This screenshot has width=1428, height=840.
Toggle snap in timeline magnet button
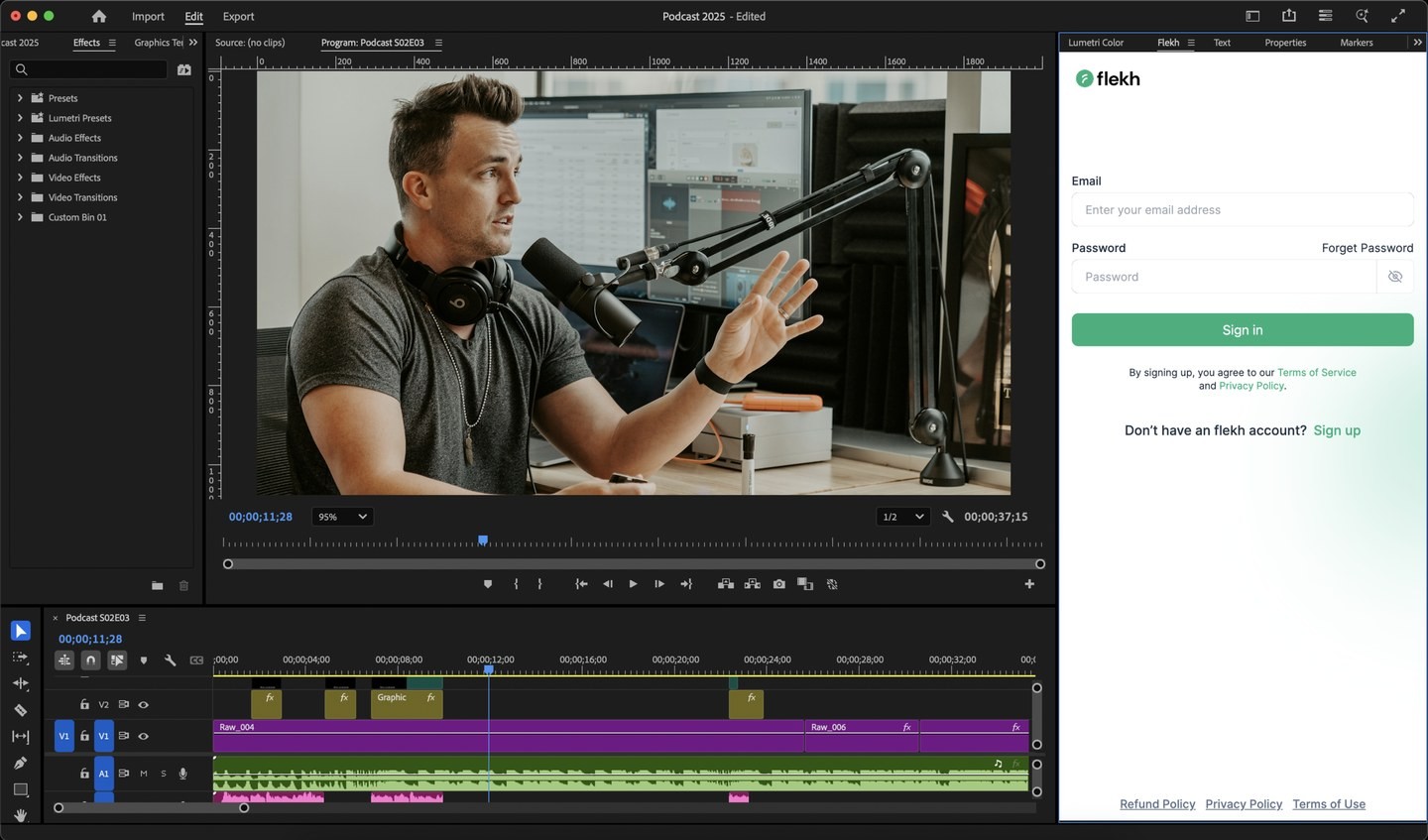91,660
